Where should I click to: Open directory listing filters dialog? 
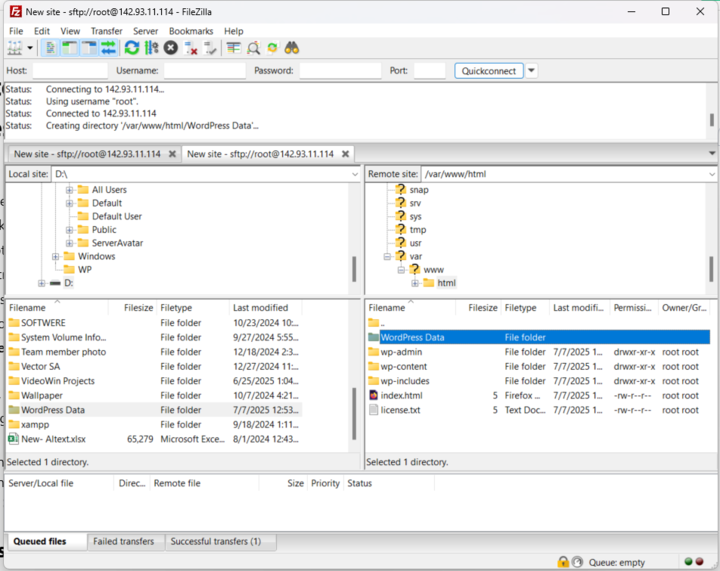[x=234, y=48]
